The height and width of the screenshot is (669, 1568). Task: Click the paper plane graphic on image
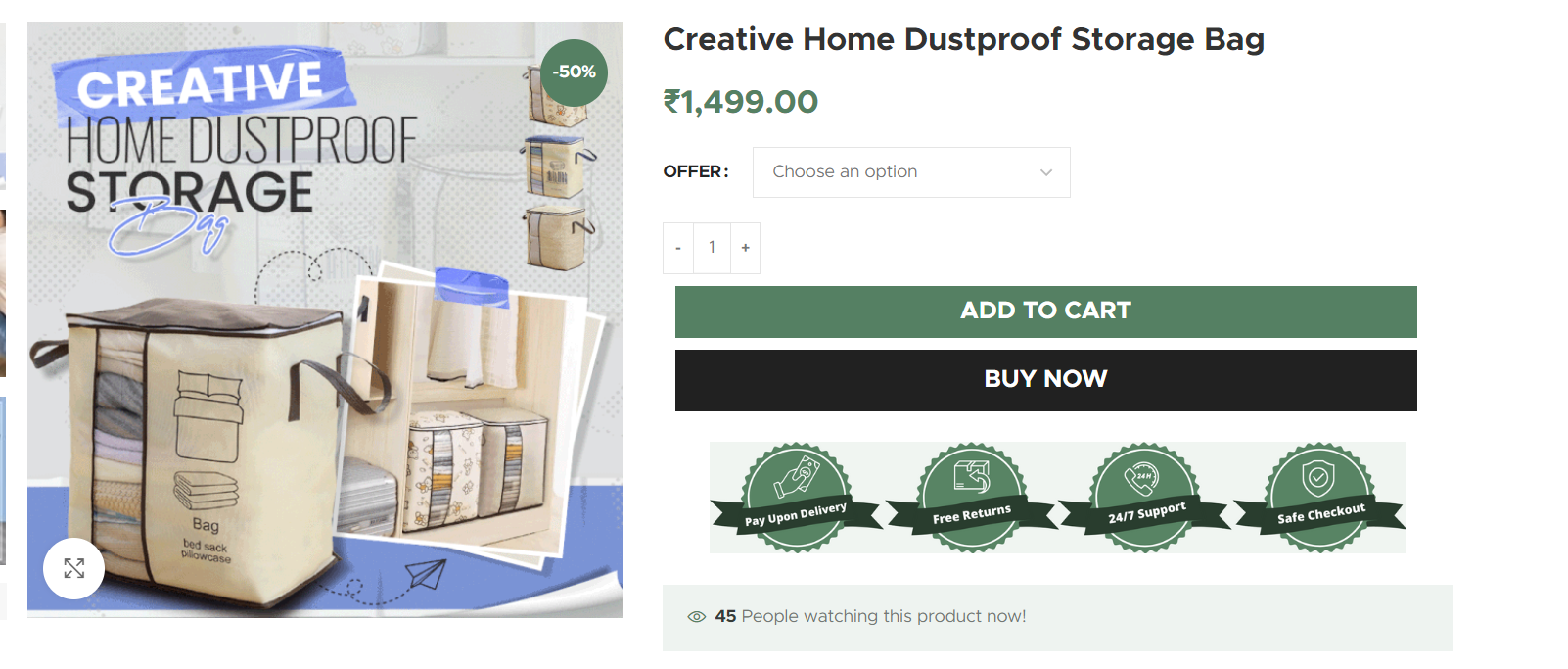(427, 573)
